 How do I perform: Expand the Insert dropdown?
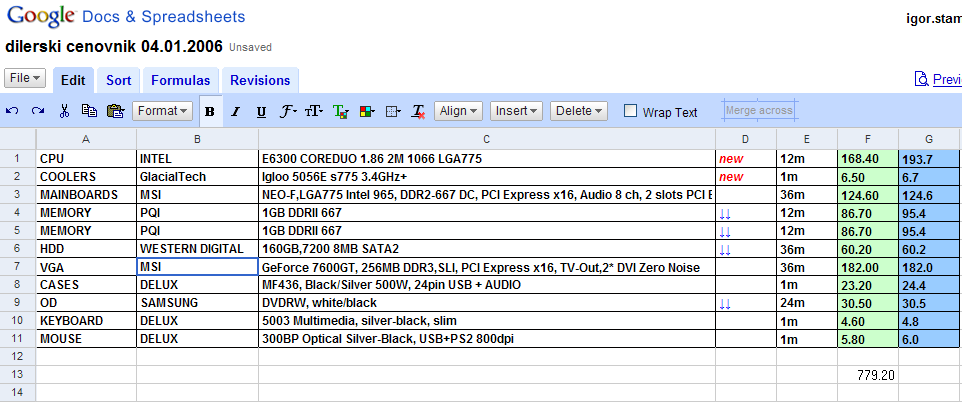tap(516, 111)
